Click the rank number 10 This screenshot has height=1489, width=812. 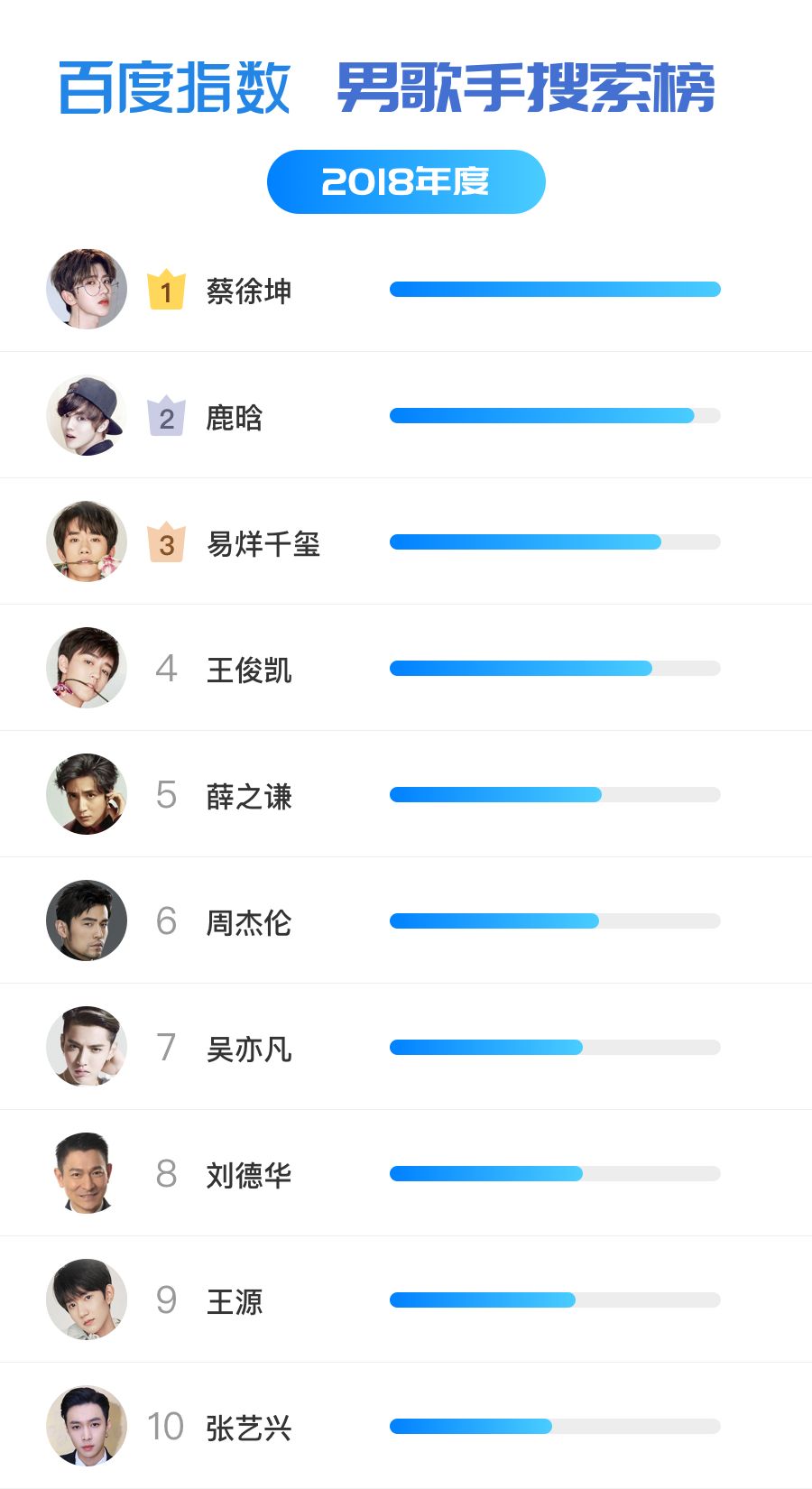[165, 1427]
